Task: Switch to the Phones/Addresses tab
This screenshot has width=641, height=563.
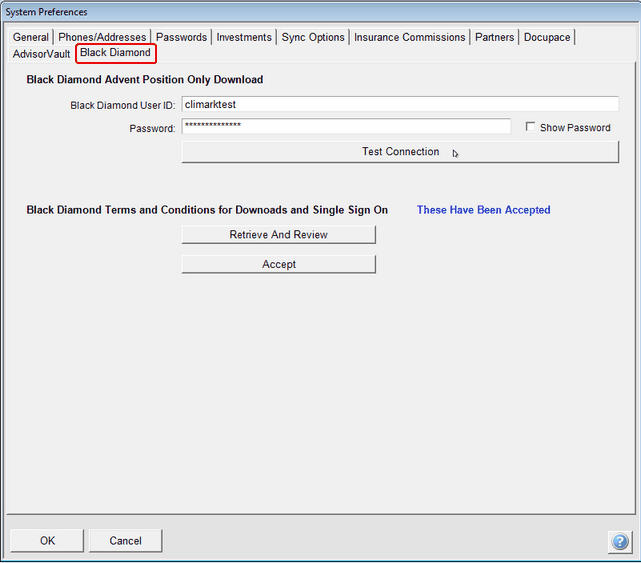Action: [x=102, y=37]
